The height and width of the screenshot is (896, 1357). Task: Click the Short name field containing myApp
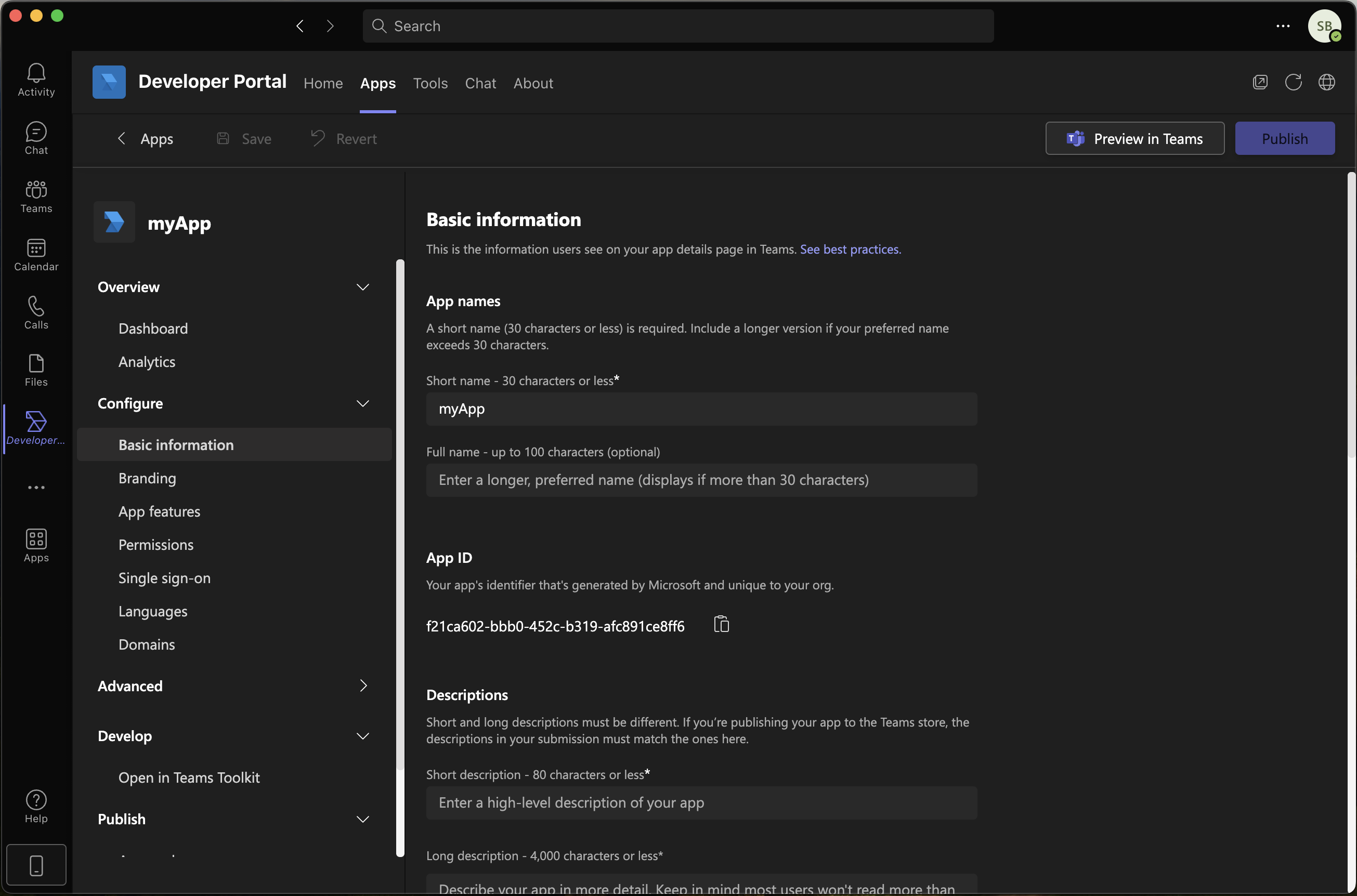pos(701,409)
